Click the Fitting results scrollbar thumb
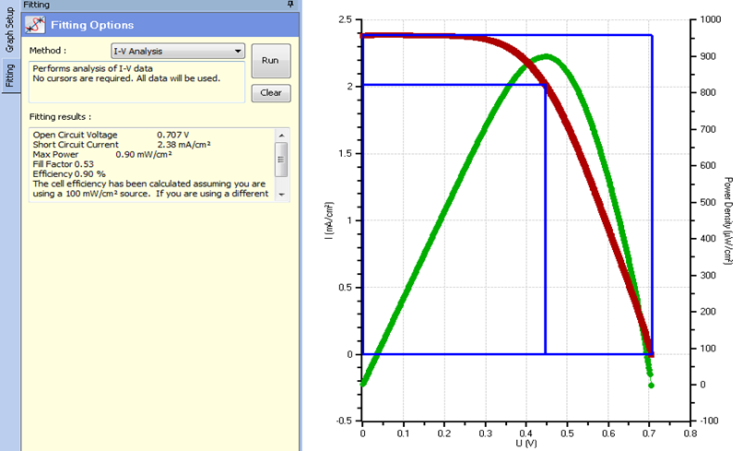743x451 pixels. pyautogui.click(x=282, y=155)
